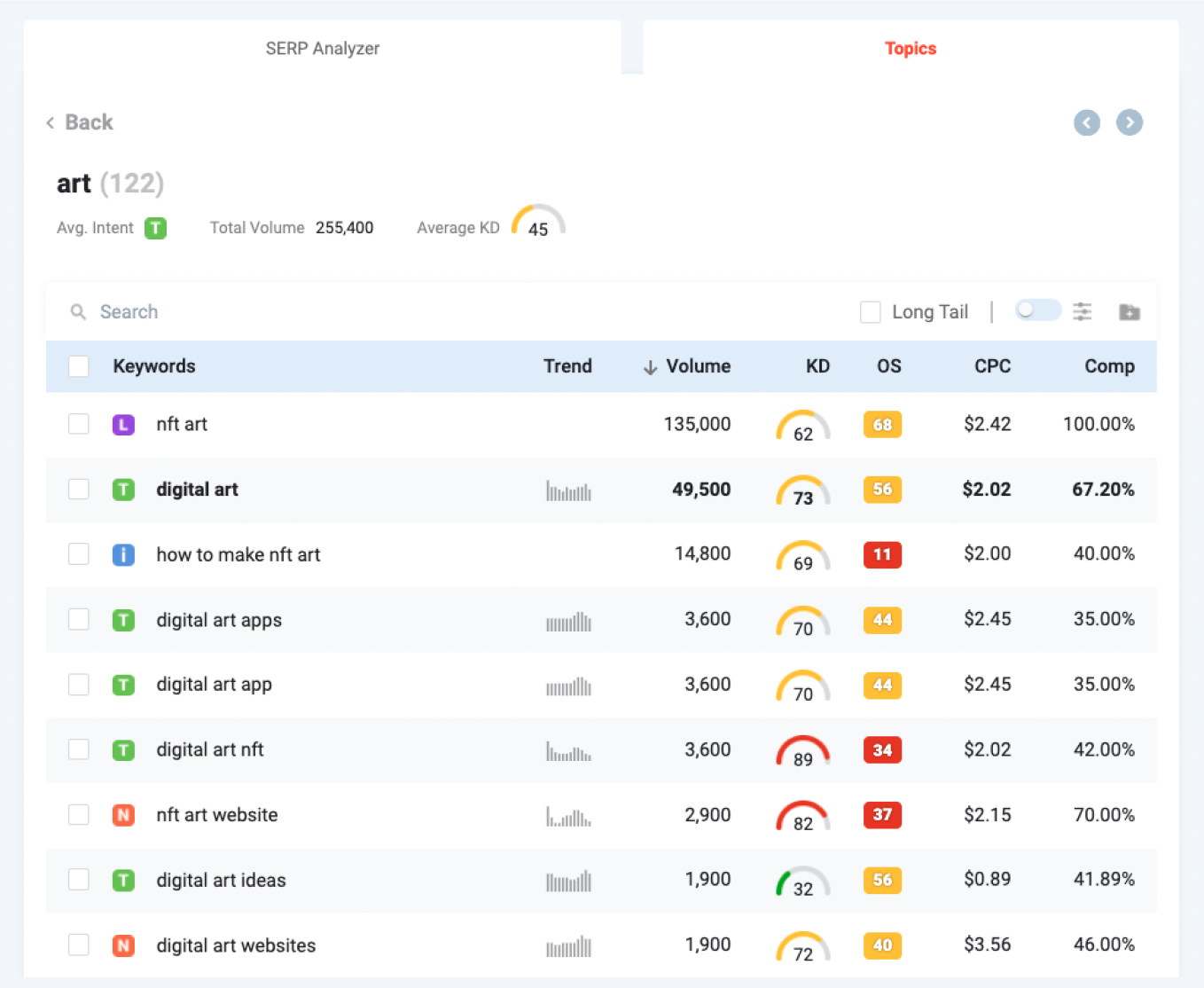The width and height of the screenshot is (1204, 988).
Task: Tick the digital art websites checkbox
Action: tap(79, 945)
